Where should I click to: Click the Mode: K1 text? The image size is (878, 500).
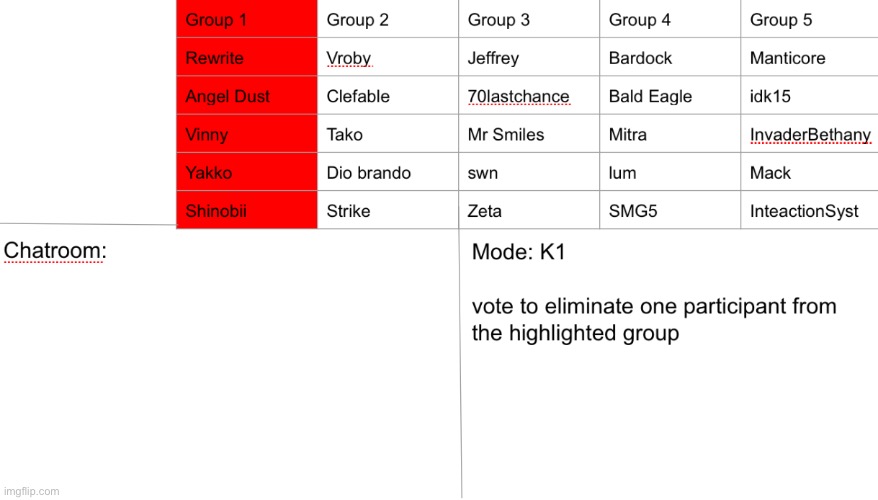coord(519,252)
